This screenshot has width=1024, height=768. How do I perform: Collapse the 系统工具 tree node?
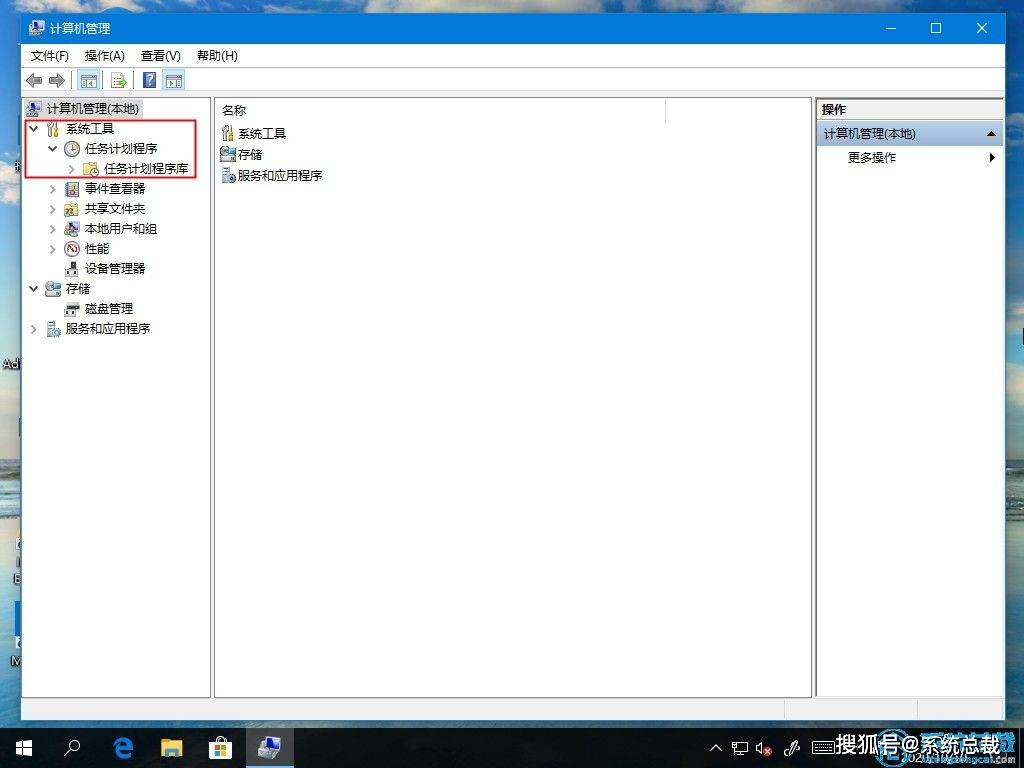[35, 129]
